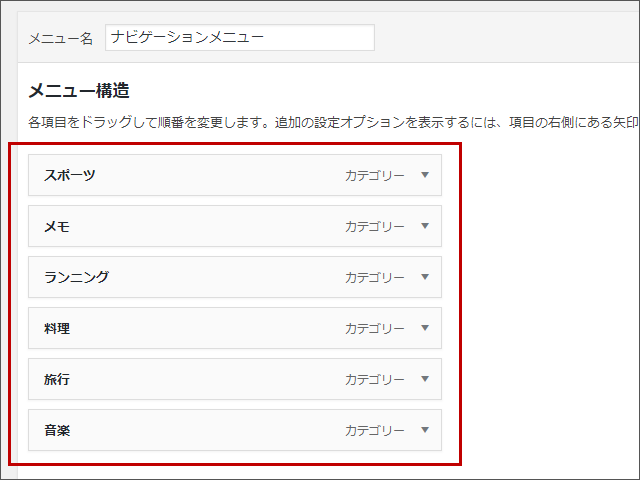Select the 音楽 menu item title
The height and width of the screenshot is (480, 640).
coord(57,430)
